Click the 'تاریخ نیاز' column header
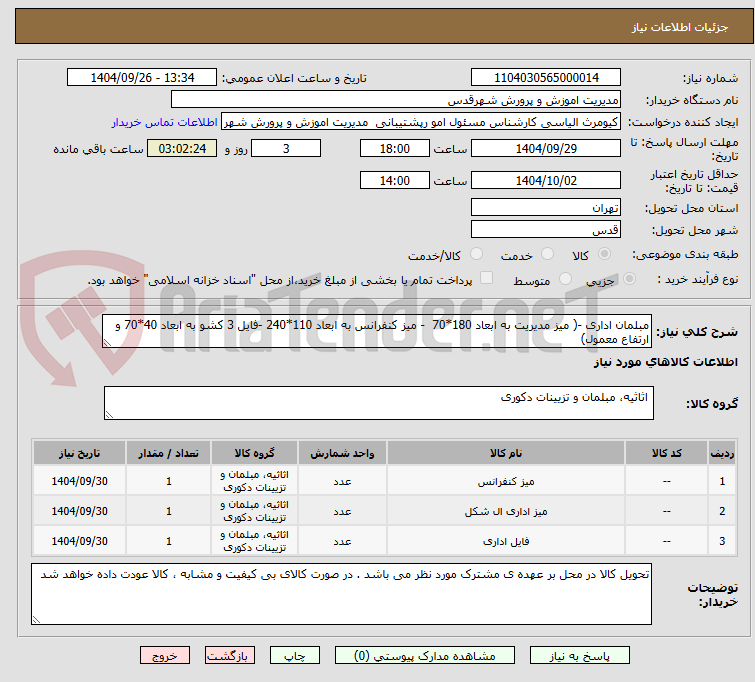The image size is (755, 682). pos(79,453)
